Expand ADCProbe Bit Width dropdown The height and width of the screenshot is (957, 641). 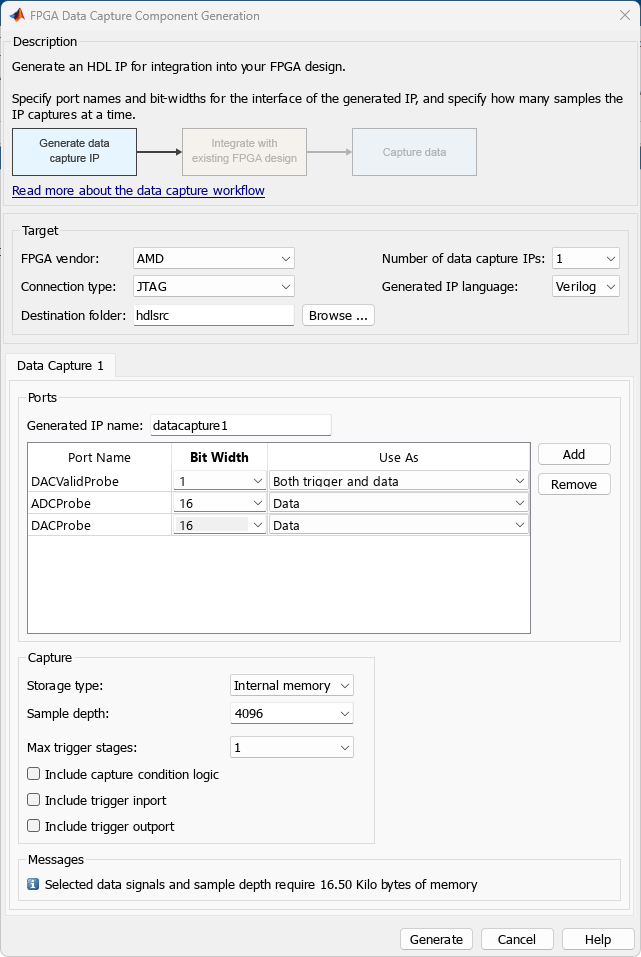(219, 504)
